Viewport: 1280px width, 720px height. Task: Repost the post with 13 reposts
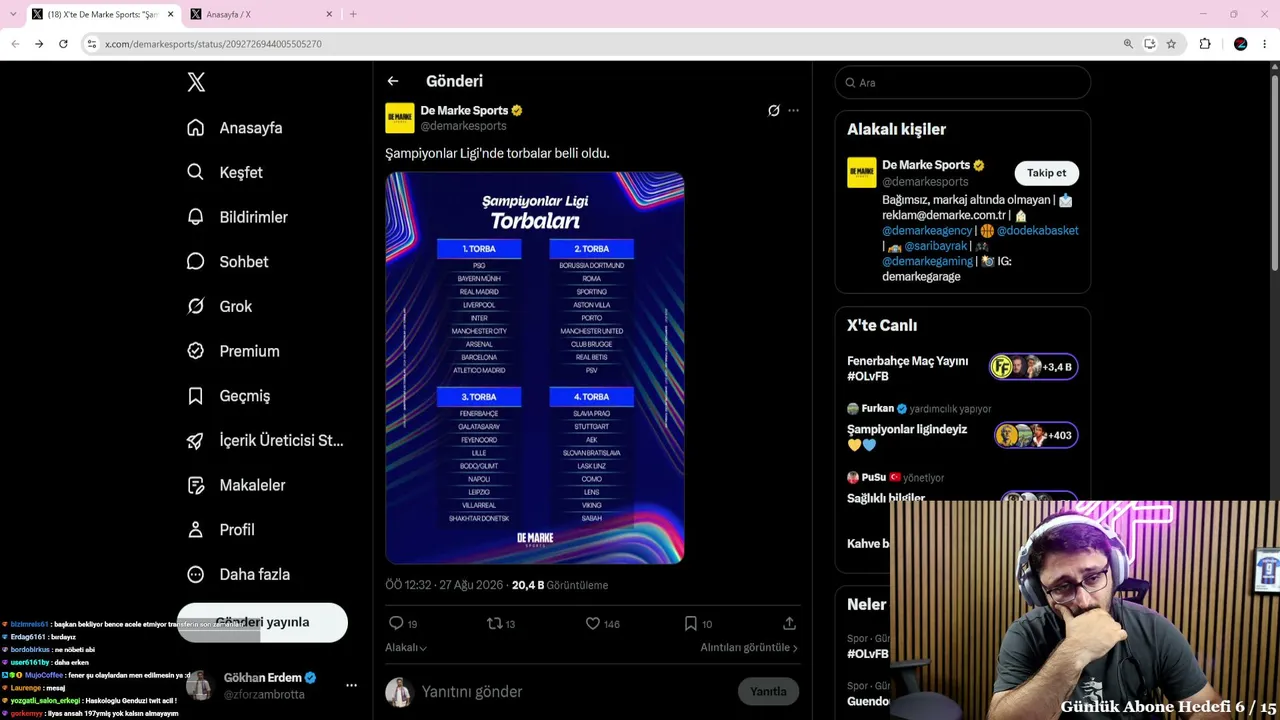(494, 623)
